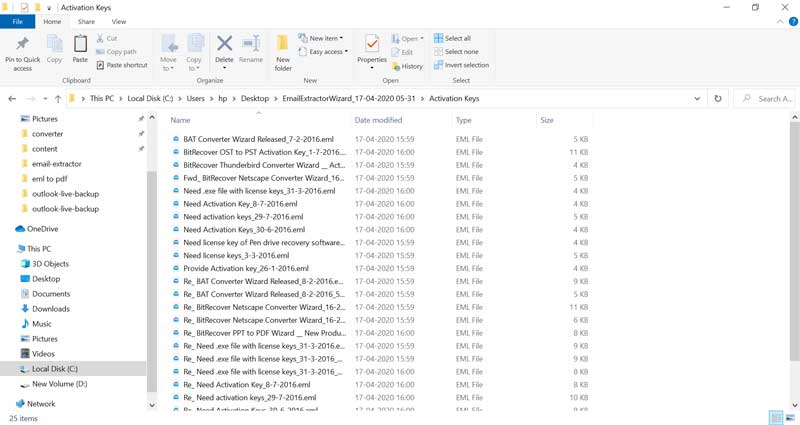Select Need Activation Key_8-7-2016.eml

[240, 204]
